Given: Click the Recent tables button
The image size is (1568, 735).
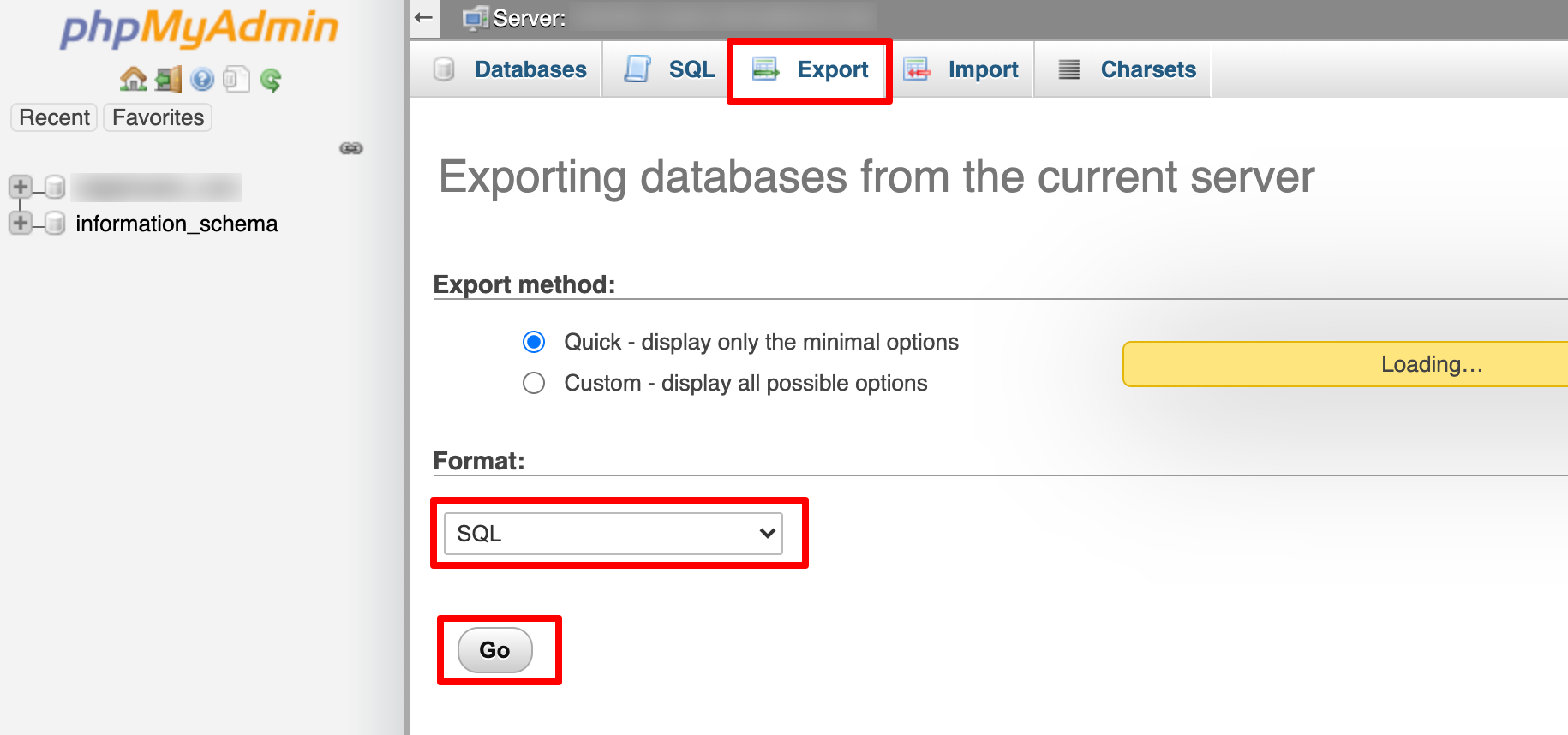Looking at the screenshot, I should tap(54, 117).
